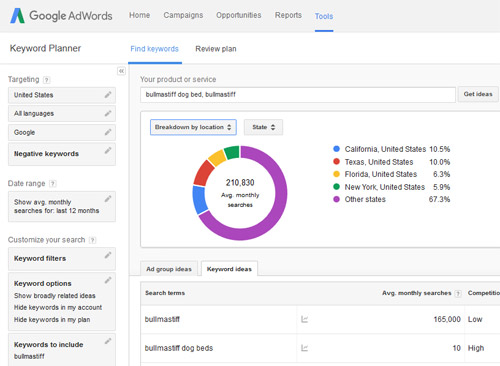Click the red Texas donut segment

204,173
